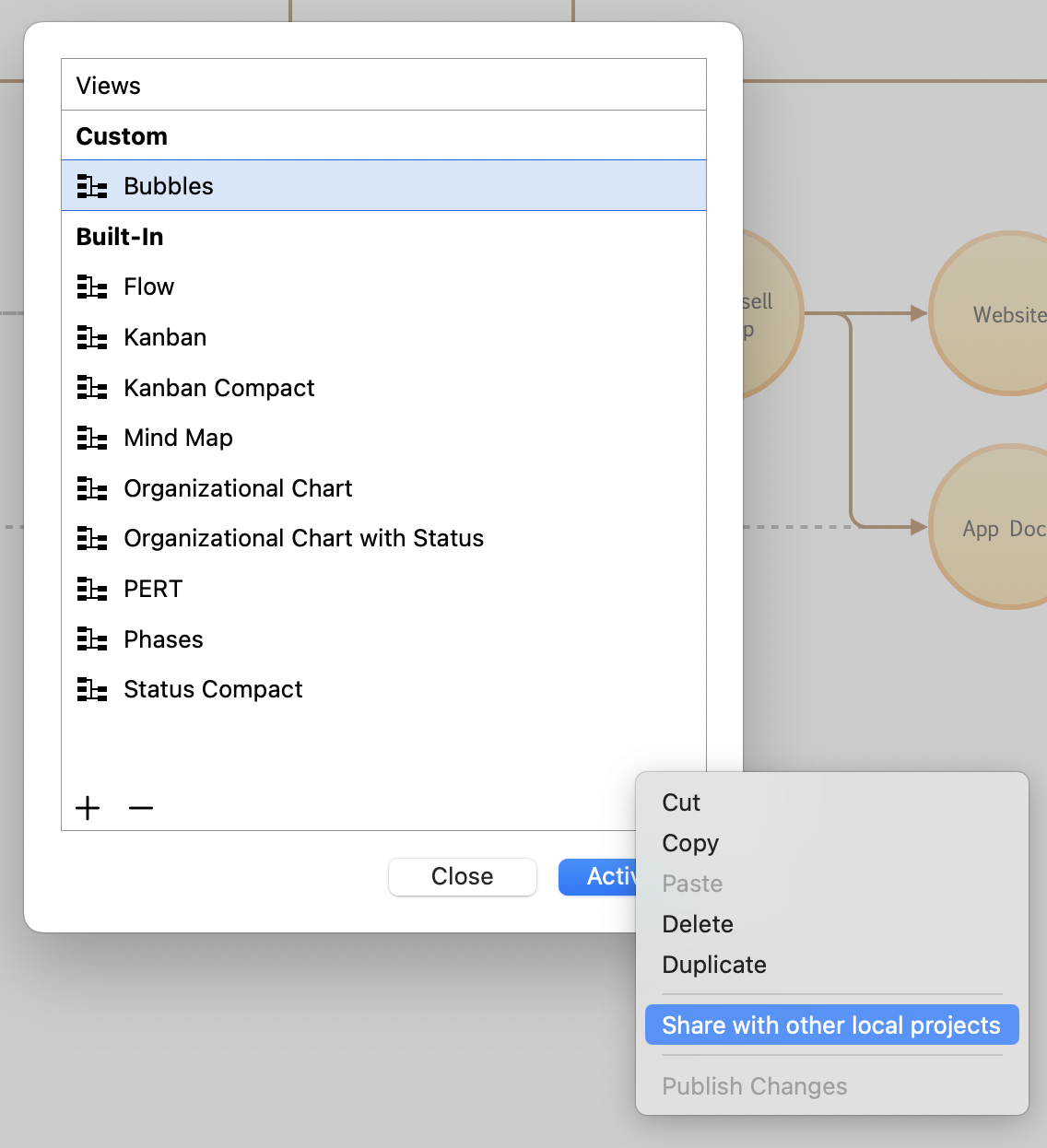Image resolution: width=1047 pixels, height=1148 pixels.
Task: Choose Duplicate in the context menu
Action: [714, 965]
